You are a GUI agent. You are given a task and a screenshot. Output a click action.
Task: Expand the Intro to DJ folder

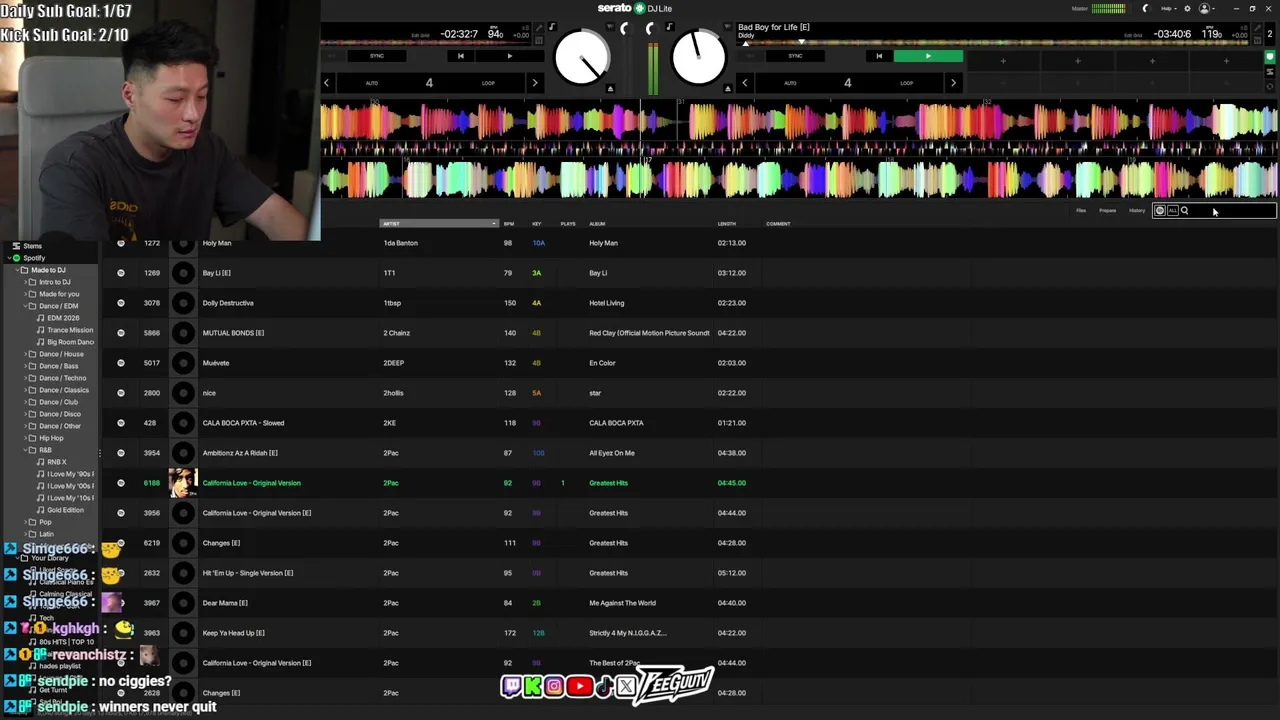point(26,282)
